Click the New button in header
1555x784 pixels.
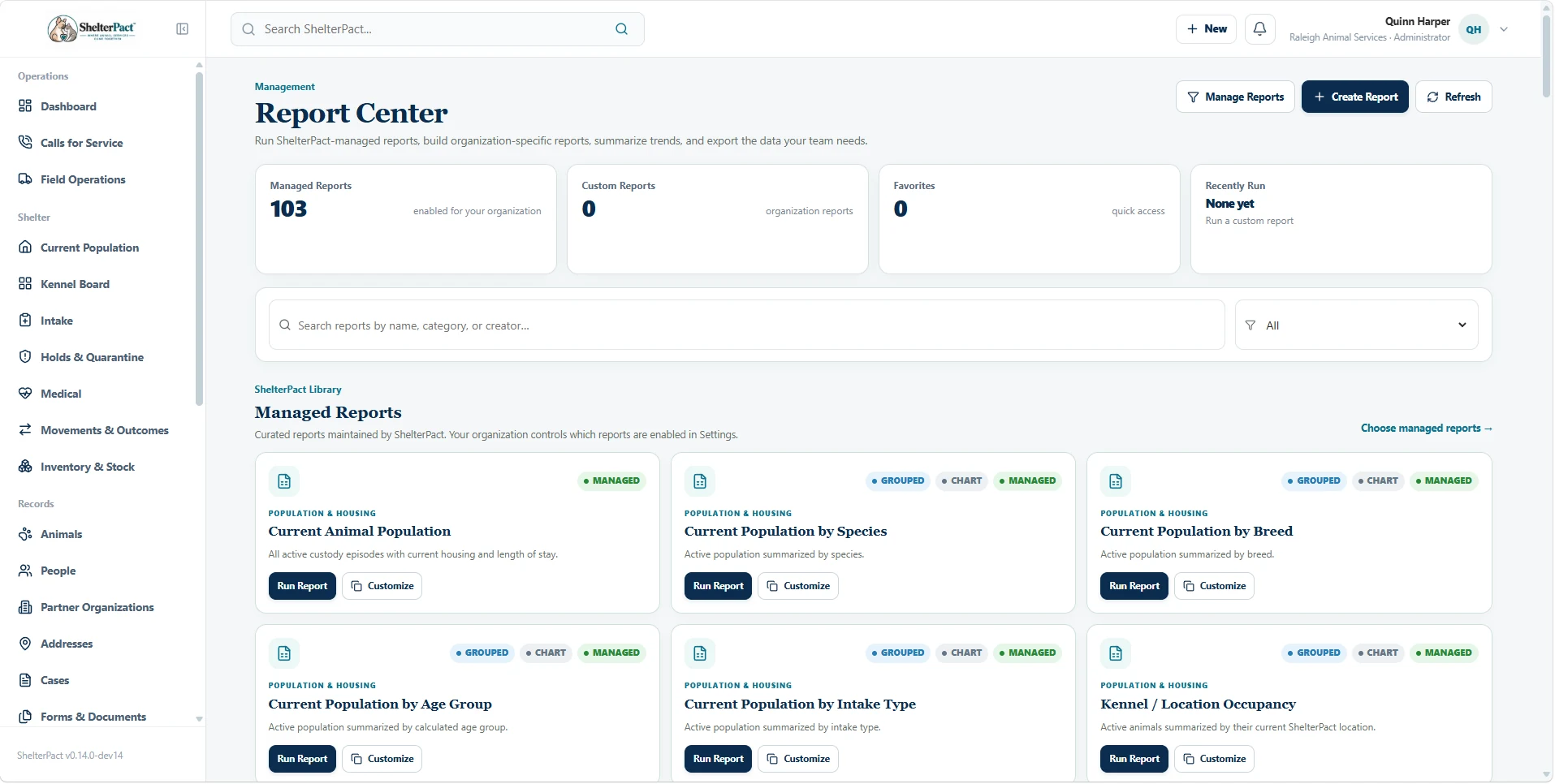click(x=1206, y=29)
